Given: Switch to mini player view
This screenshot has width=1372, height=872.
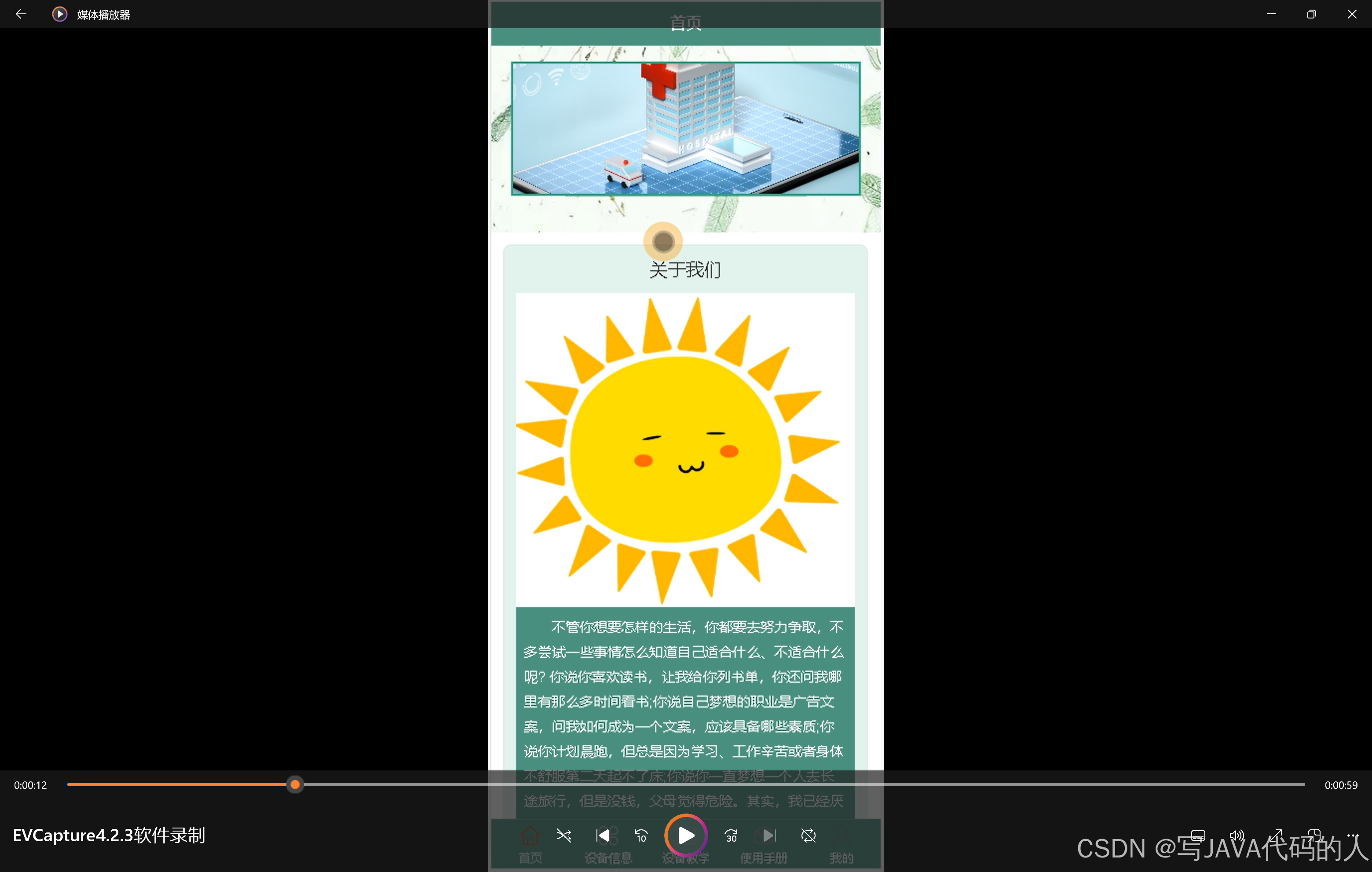Looking at the screenshot, I should pyautogui.click(x=1314, y=836).
